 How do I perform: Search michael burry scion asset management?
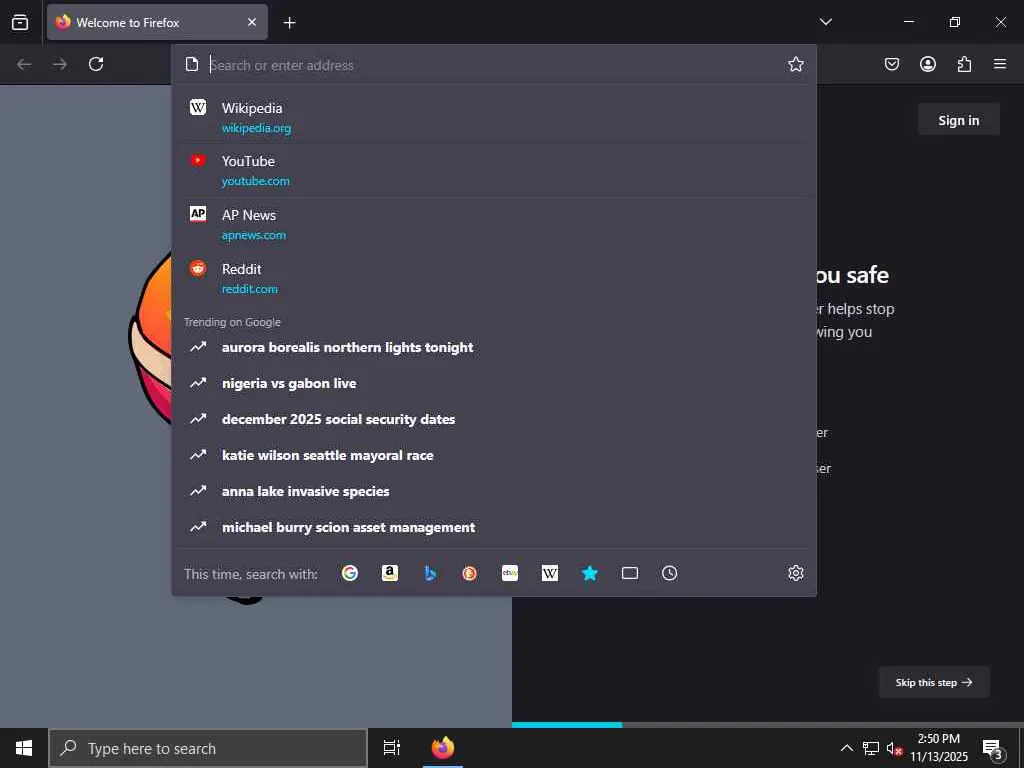tap(494, 527)
